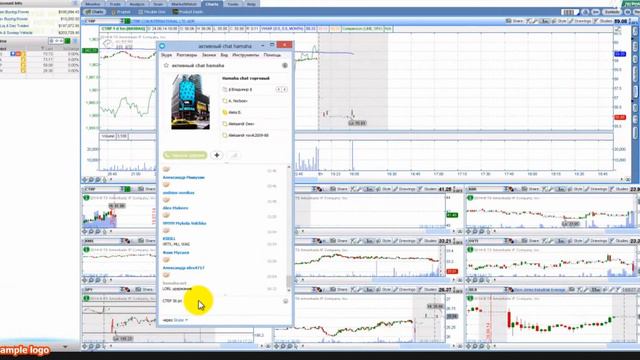
Task: Select participant Aleksandr Deev in the list
Action: pos(241,124)
